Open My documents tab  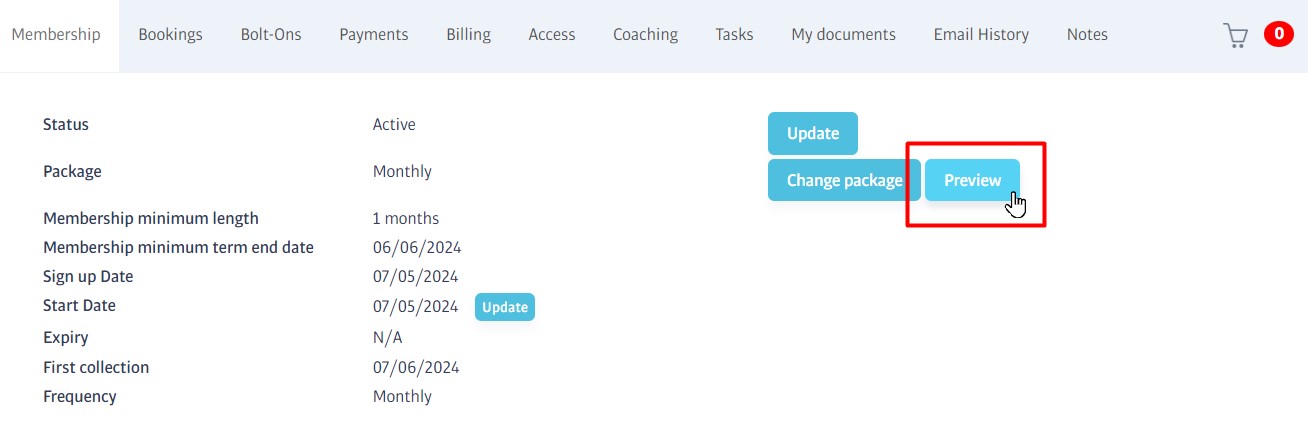tap(843, 35)
